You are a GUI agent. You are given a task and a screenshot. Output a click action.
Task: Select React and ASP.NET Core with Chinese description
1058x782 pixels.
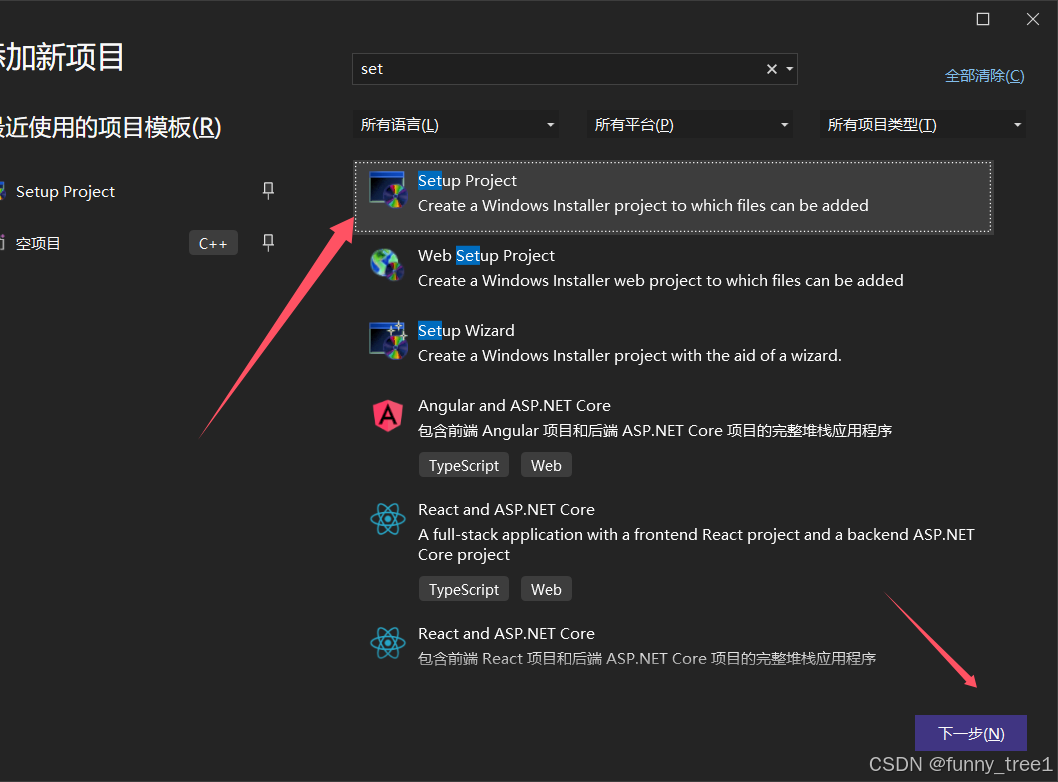tap(506, 634)
